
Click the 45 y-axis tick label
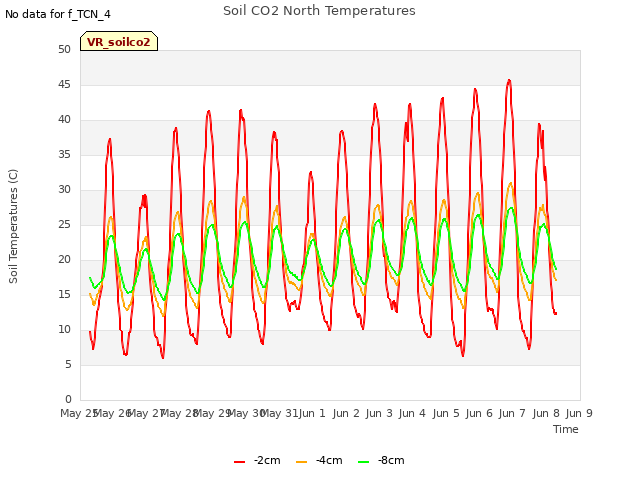[64, 84]
